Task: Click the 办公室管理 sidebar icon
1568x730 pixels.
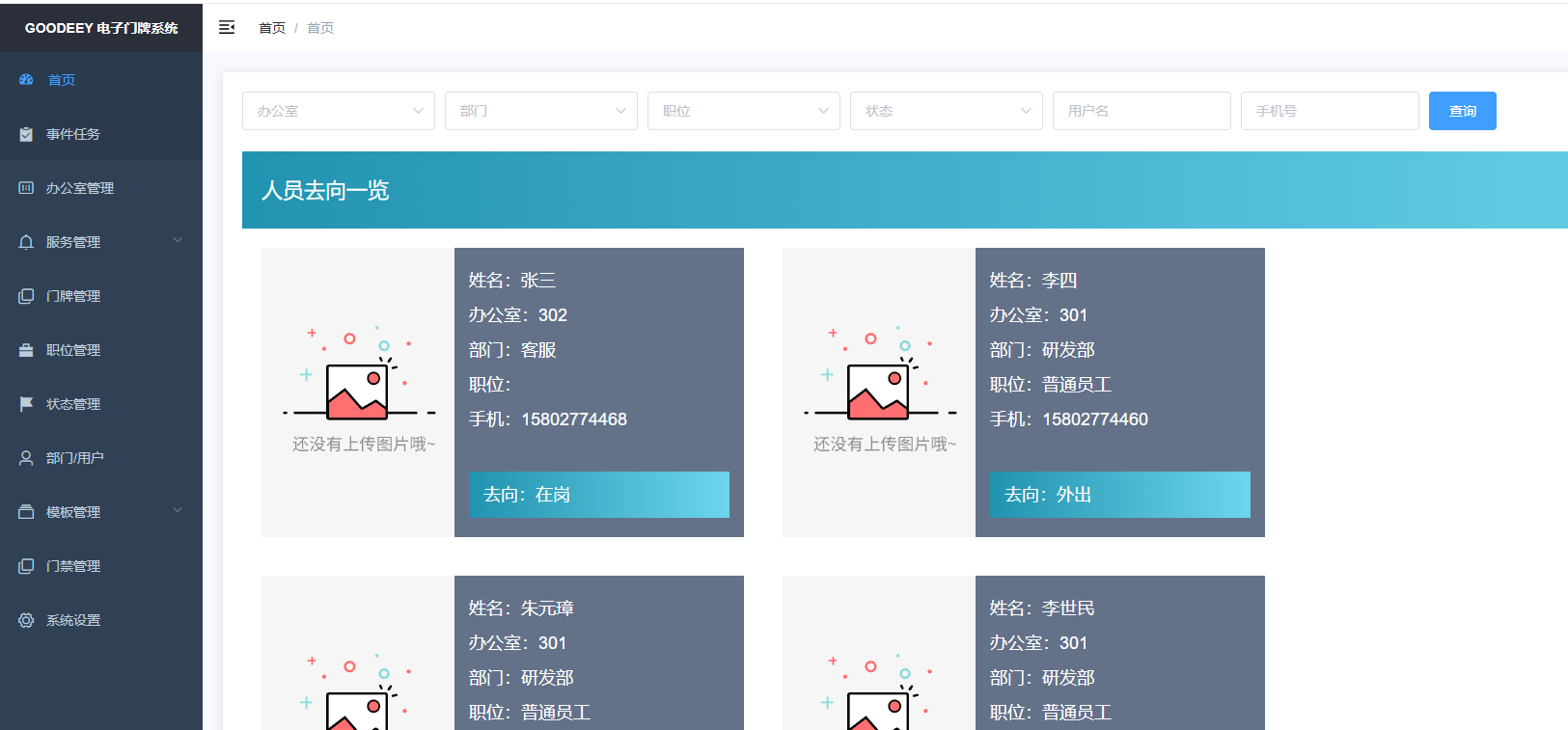Action: [26, 188]
